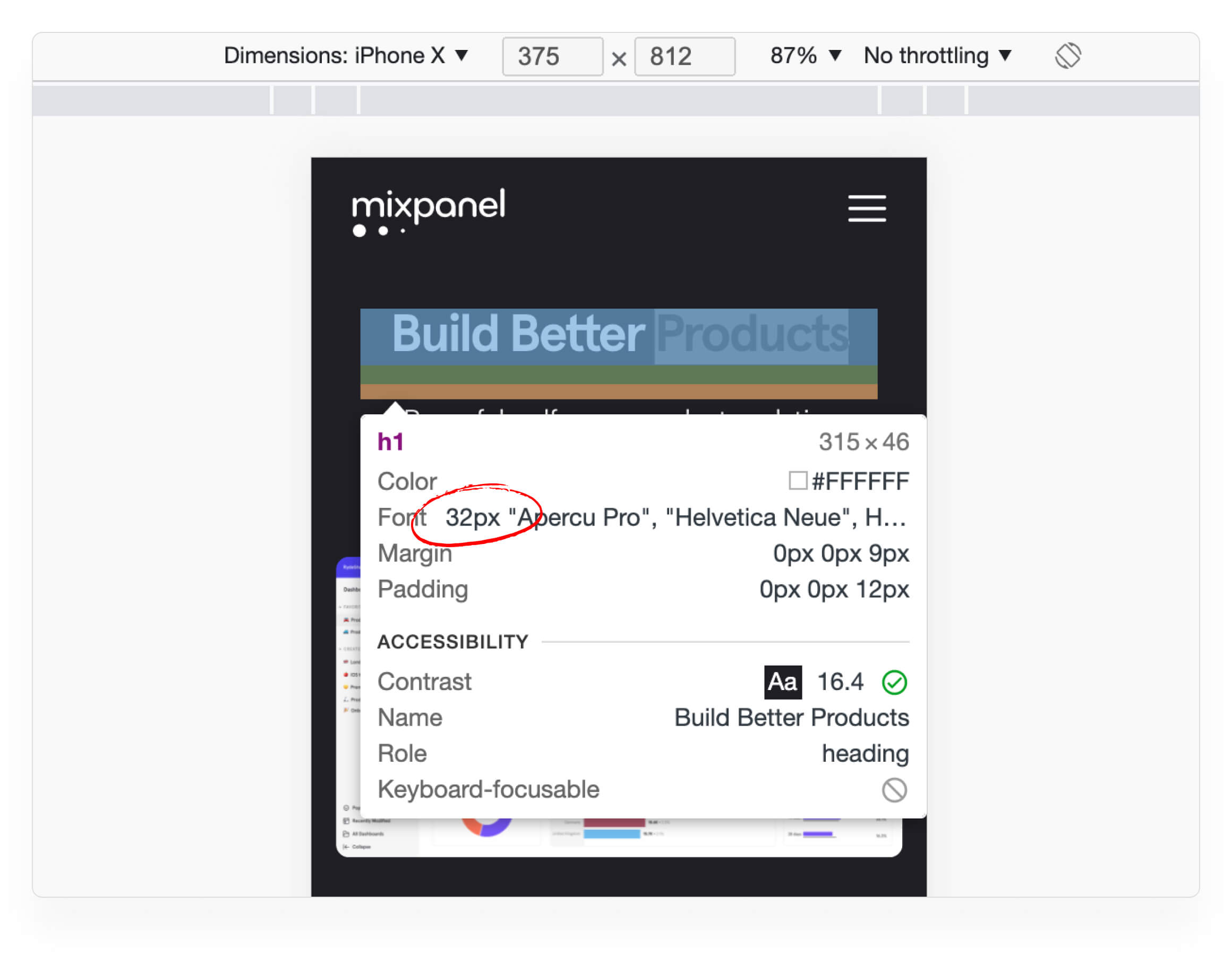Open the 87% zoom dropdown
The image size is (1232, 953).
[x=805, y=56]
